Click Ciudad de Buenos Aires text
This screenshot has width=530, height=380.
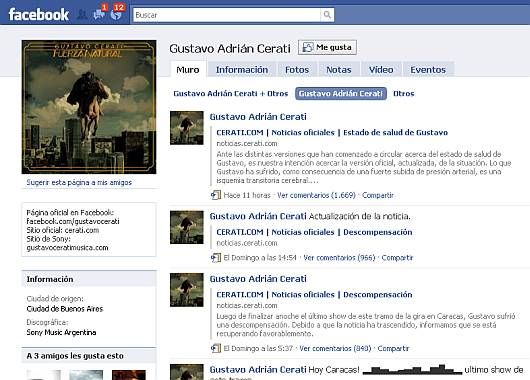[65, 309]
